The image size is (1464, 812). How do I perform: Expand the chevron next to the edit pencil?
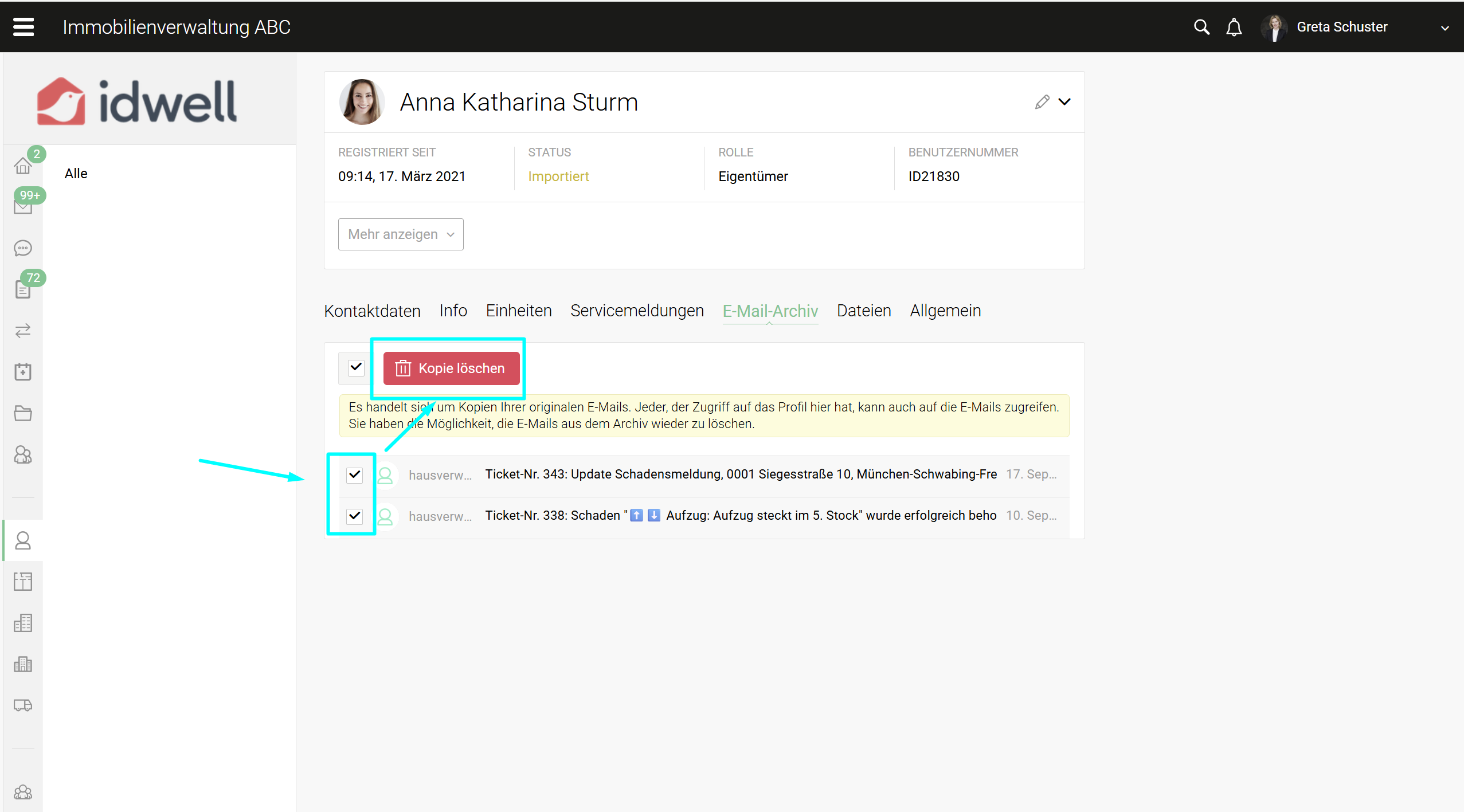1064,102
